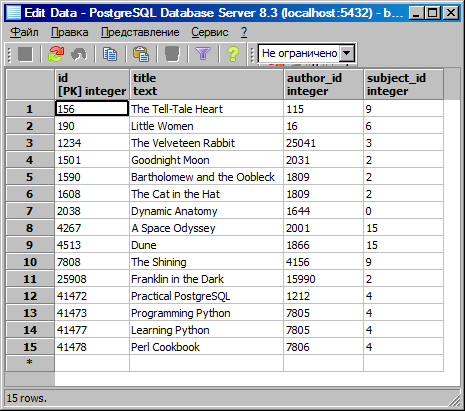Select the cell 'Programming Python'
The height and width of the screenshot is (411, 465).
tap(207, 313)
